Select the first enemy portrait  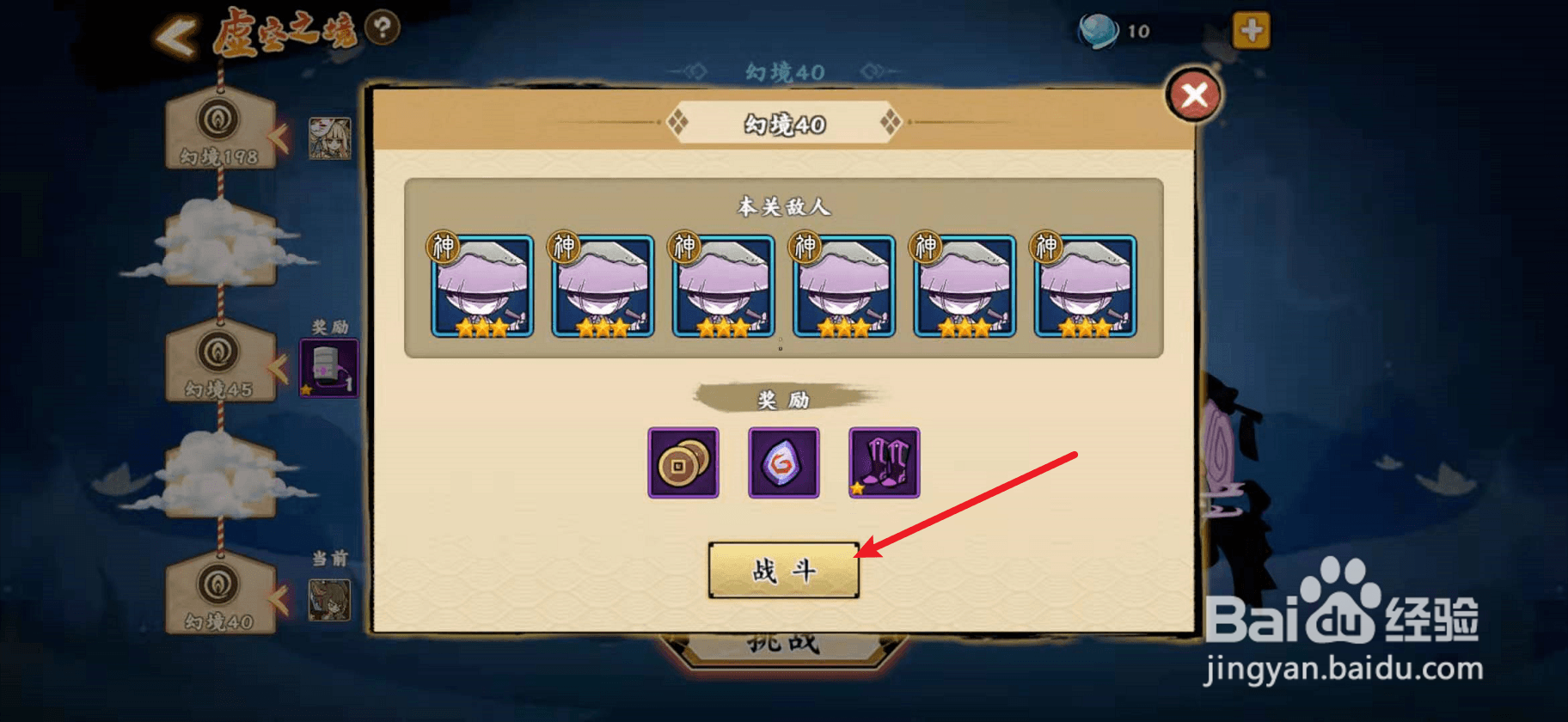(482, 285)
